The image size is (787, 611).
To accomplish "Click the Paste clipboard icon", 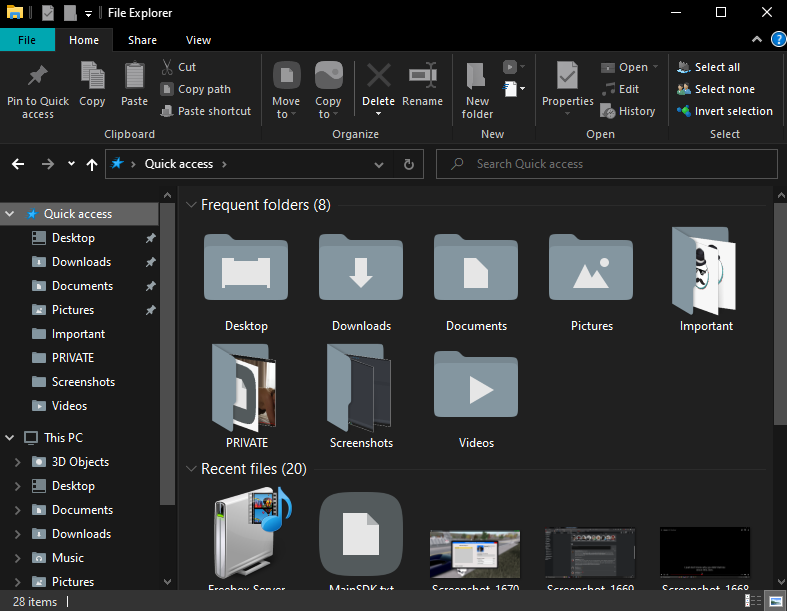I will click(135, 76).
